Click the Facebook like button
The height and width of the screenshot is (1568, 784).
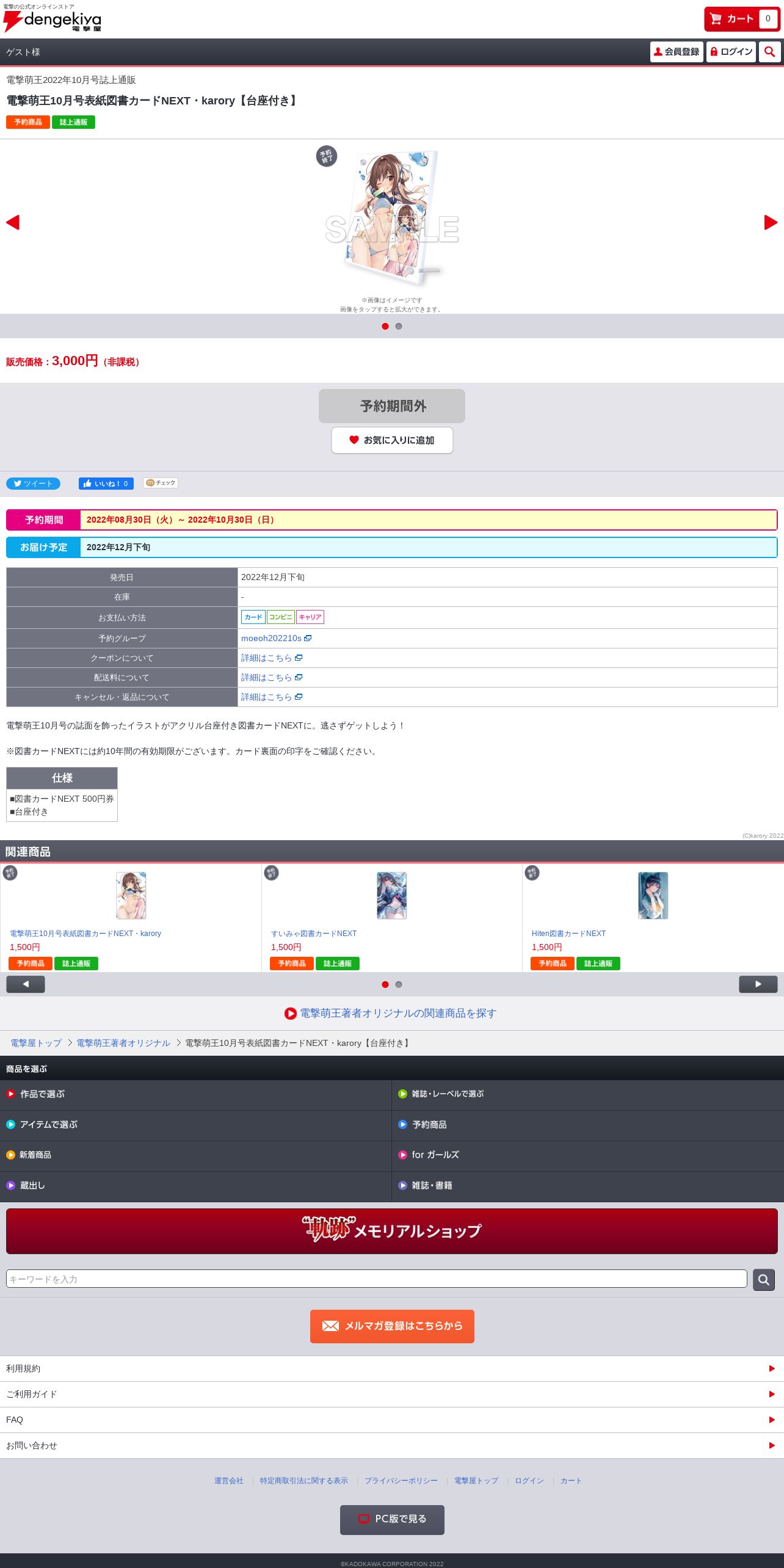pyautogui.click(x=106, y=484)
